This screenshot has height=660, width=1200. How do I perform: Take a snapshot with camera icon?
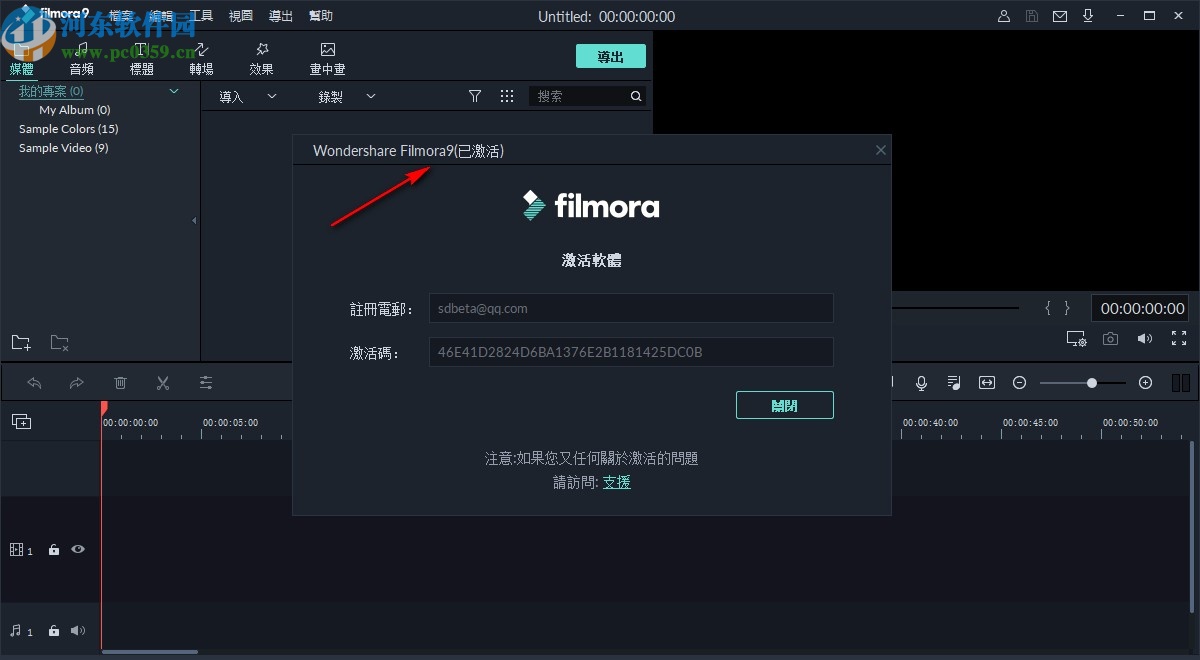1111,339
